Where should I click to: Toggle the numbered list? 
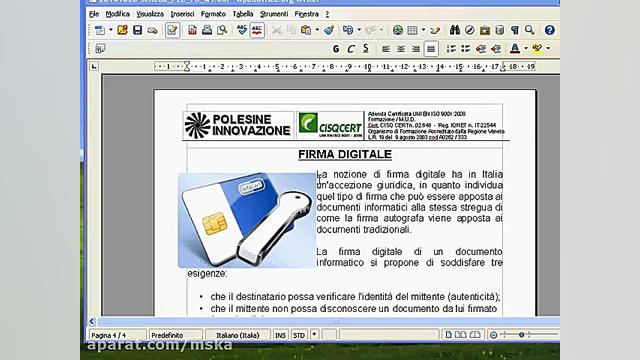[x=451, y=49]
